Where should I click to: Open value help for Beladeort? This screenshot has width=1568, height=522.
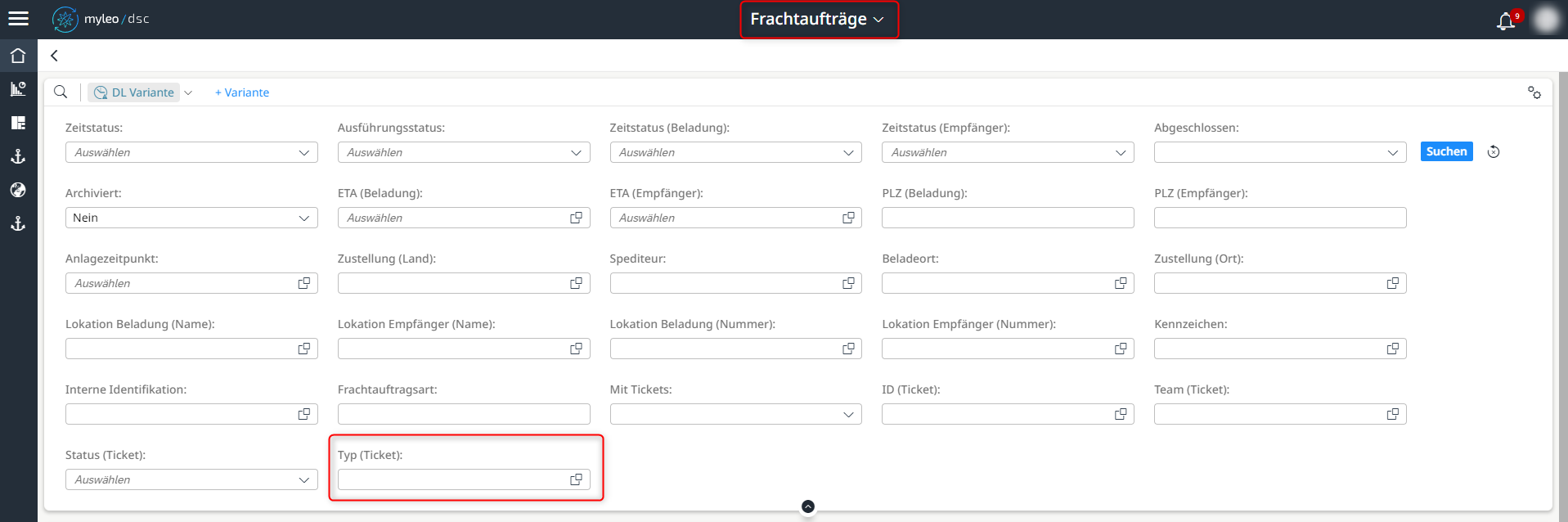coord(1121,283)
